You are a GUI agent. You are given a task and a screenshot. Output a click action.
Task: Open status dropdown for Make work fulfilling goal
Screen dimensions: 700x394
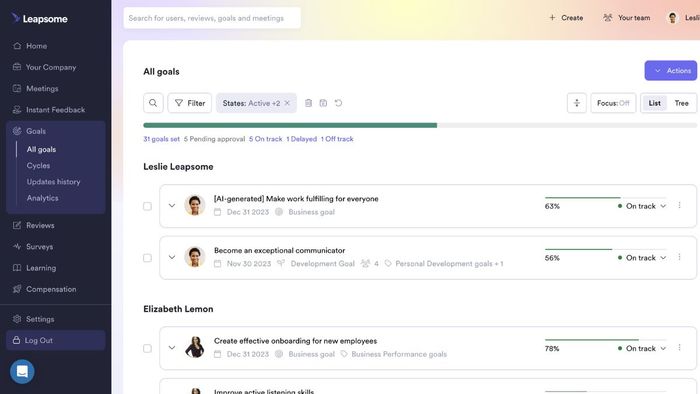[x=642, y=206]
